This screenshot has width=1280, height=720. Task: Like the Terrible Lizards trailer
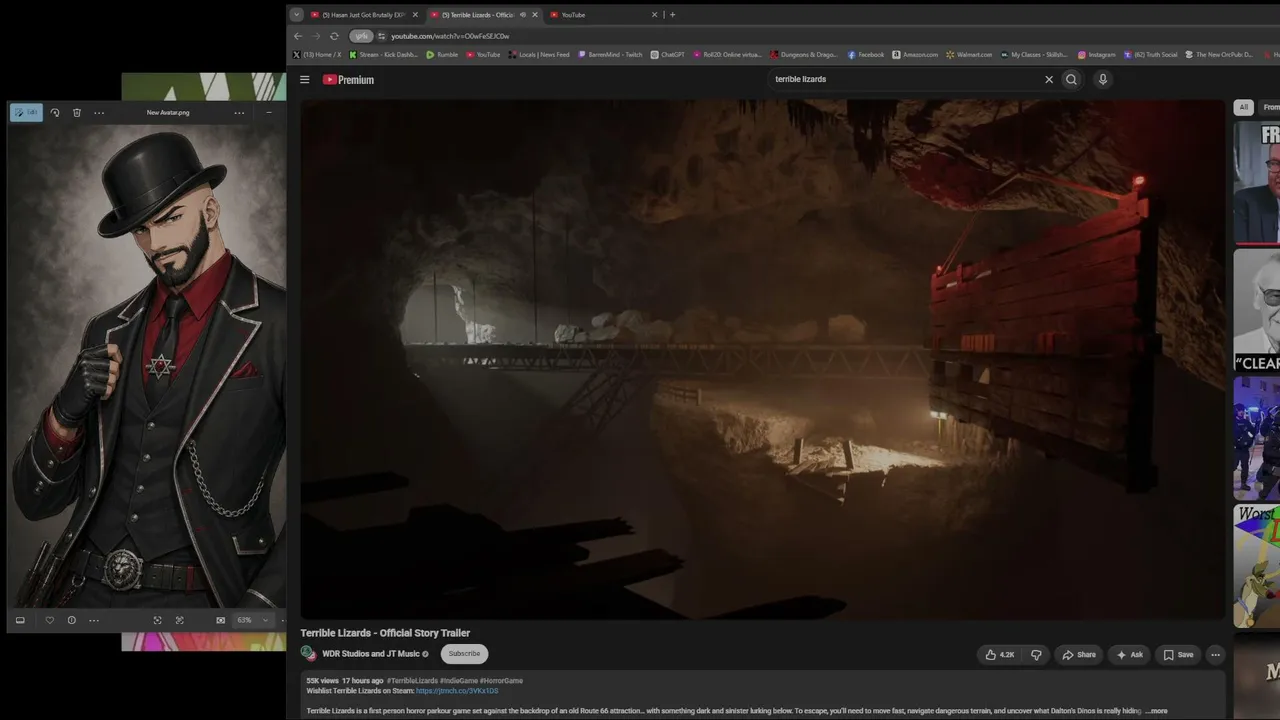[x=1000, y=655]
